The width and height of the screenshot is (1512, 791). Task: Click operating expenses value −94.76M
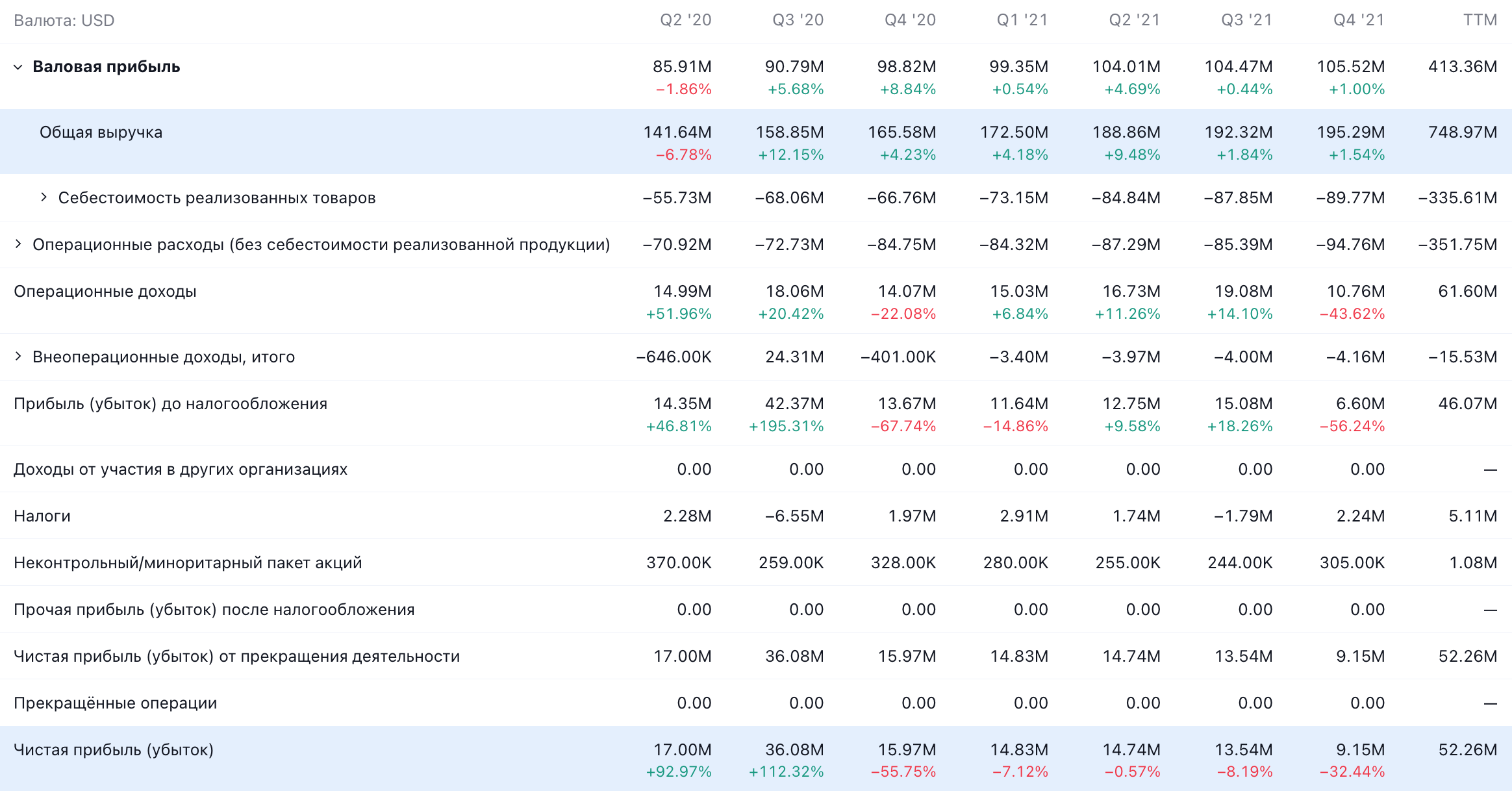point(1351,245)
